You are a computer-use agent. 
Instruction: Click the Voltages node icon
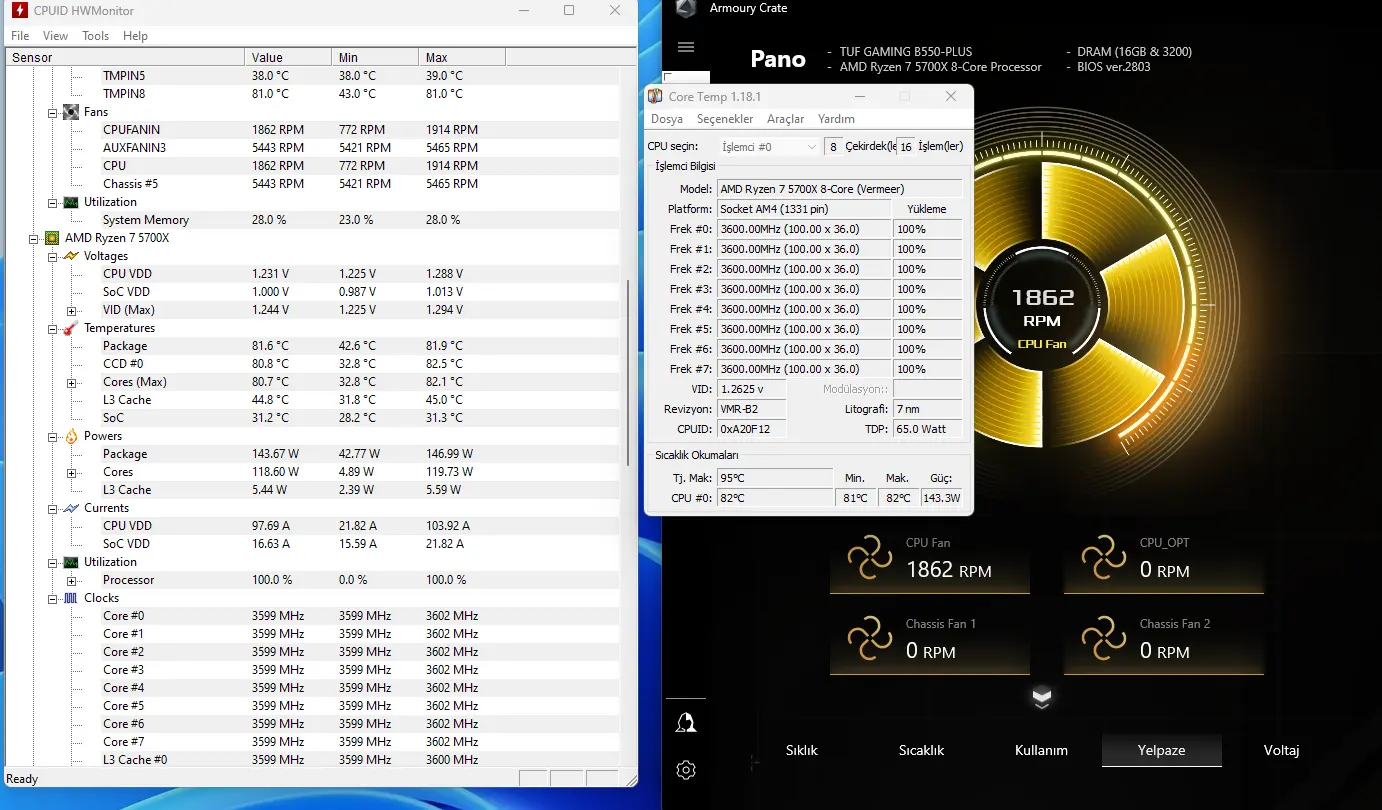tap(71, 256)
